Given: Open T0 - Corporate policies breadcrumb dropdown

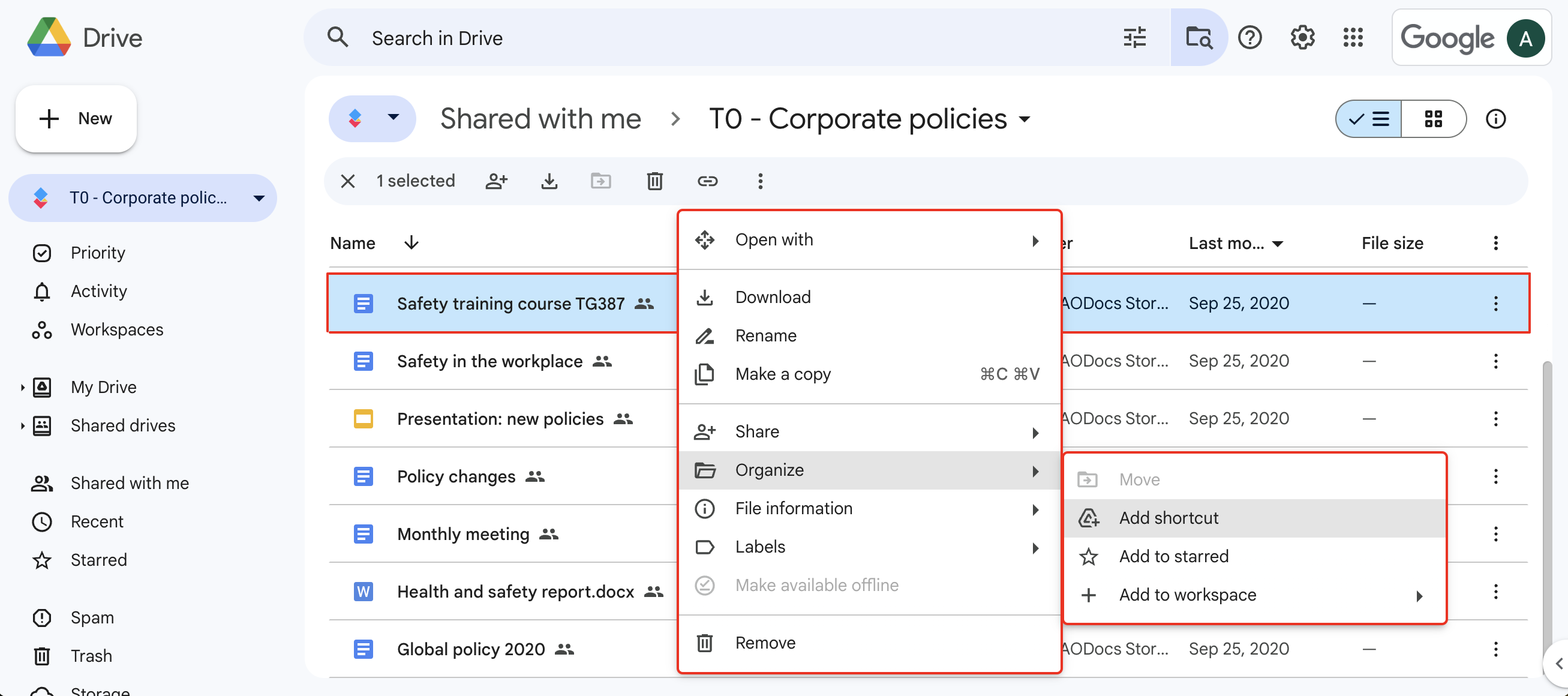Looking at the screenshot, I should pyautogui.click(x=1025, y=119).
